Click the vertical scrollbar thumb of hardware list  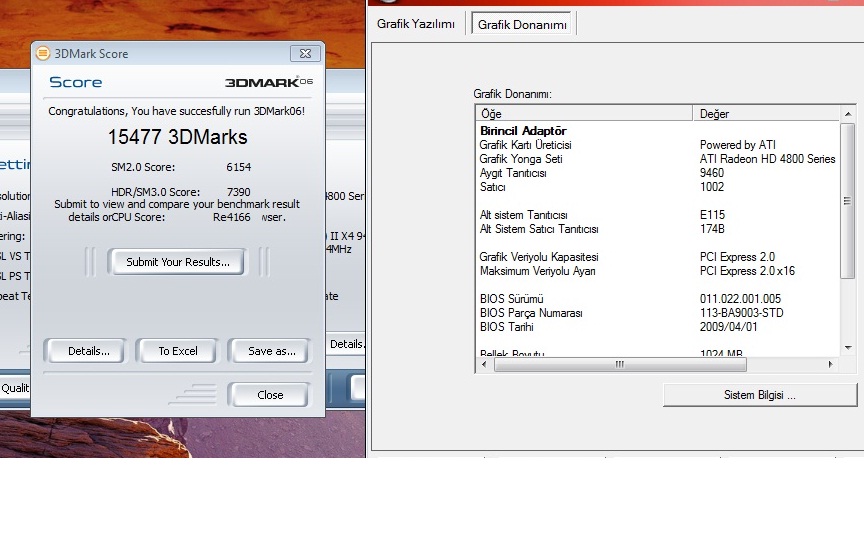click(847, 201)
